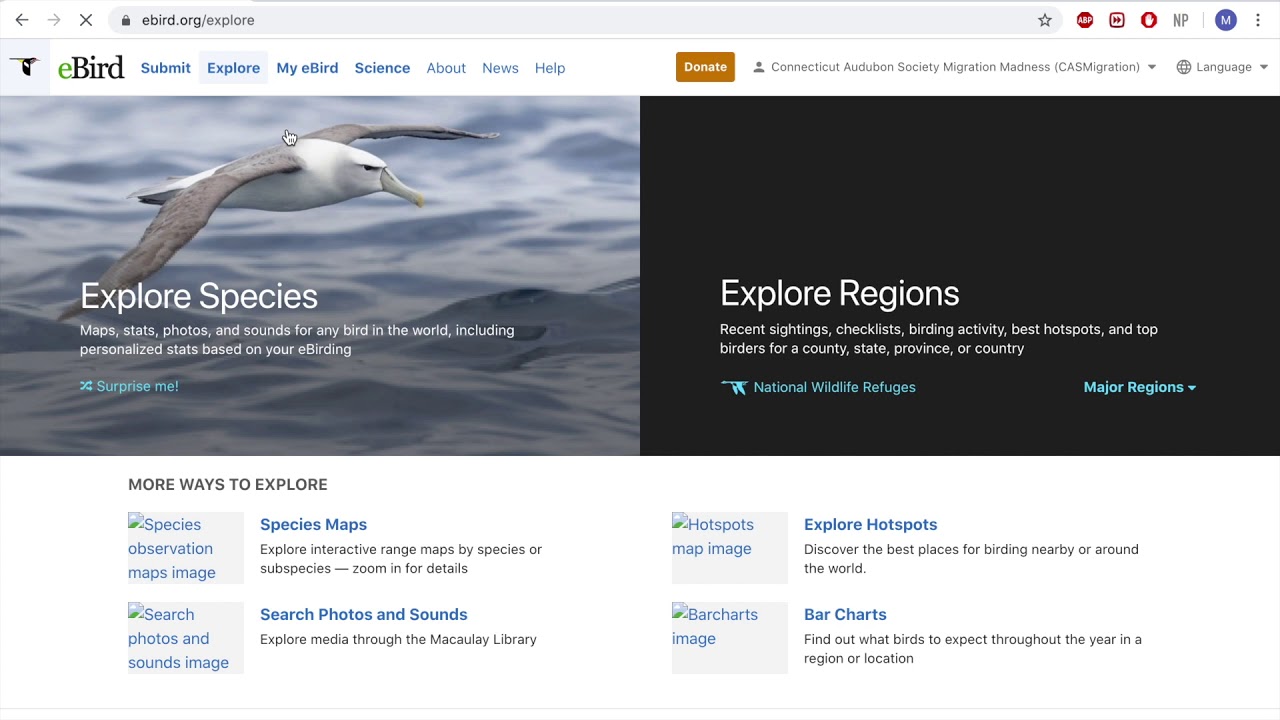Click the Hotspots map image thumbnail
Image resolution: width=1280 pixels, height=720 pixels.
coord(729,547)
